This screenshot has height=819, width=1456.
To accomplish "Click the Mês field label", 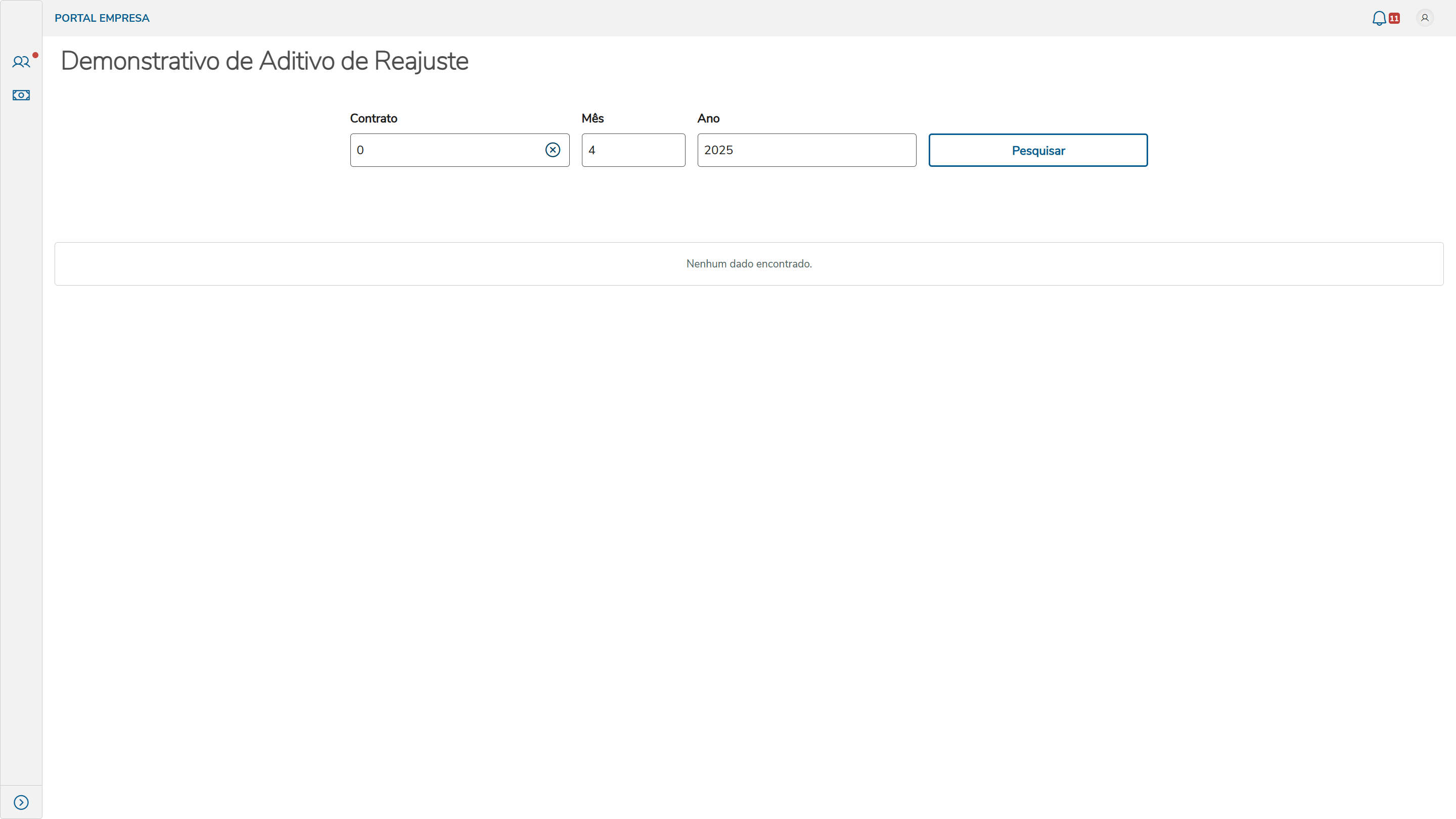I will (x=593, y=118).
